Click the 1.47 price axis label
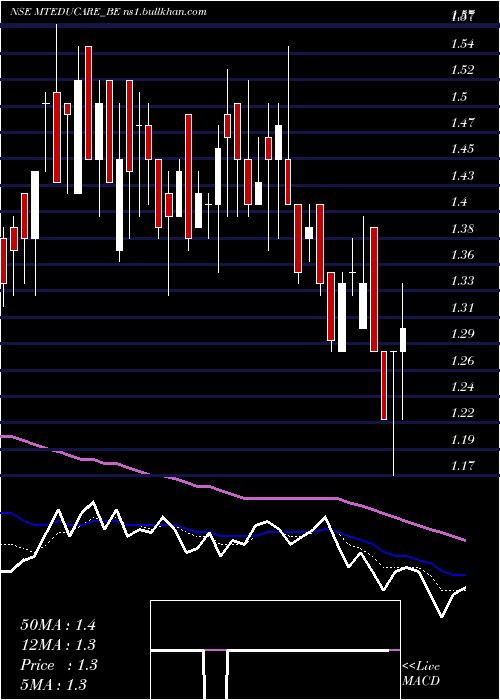The width and height of the screenshot is (500, 700). coord(462,123)
